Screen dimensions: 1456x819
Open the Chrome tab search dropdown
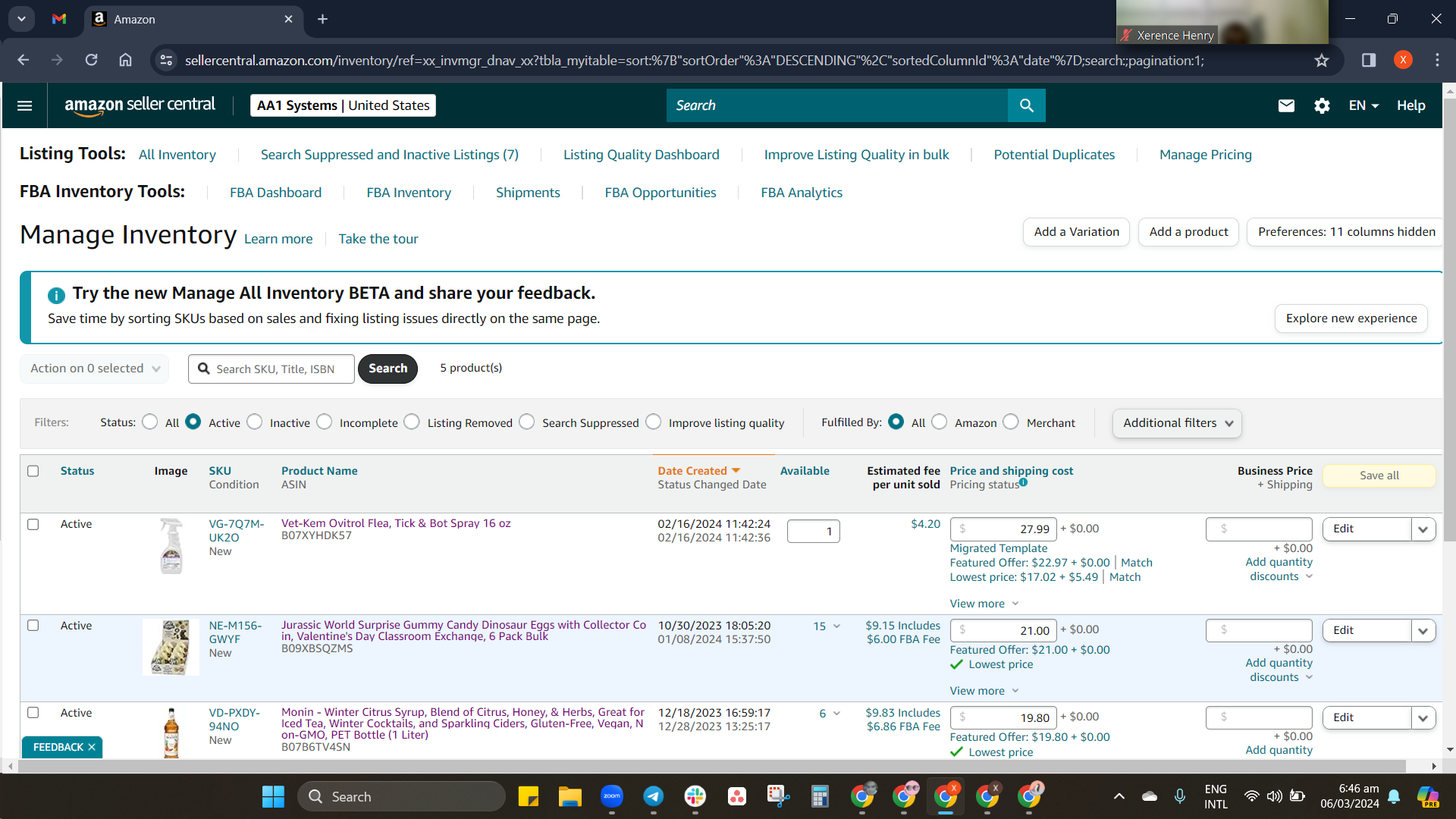point(21,19)
